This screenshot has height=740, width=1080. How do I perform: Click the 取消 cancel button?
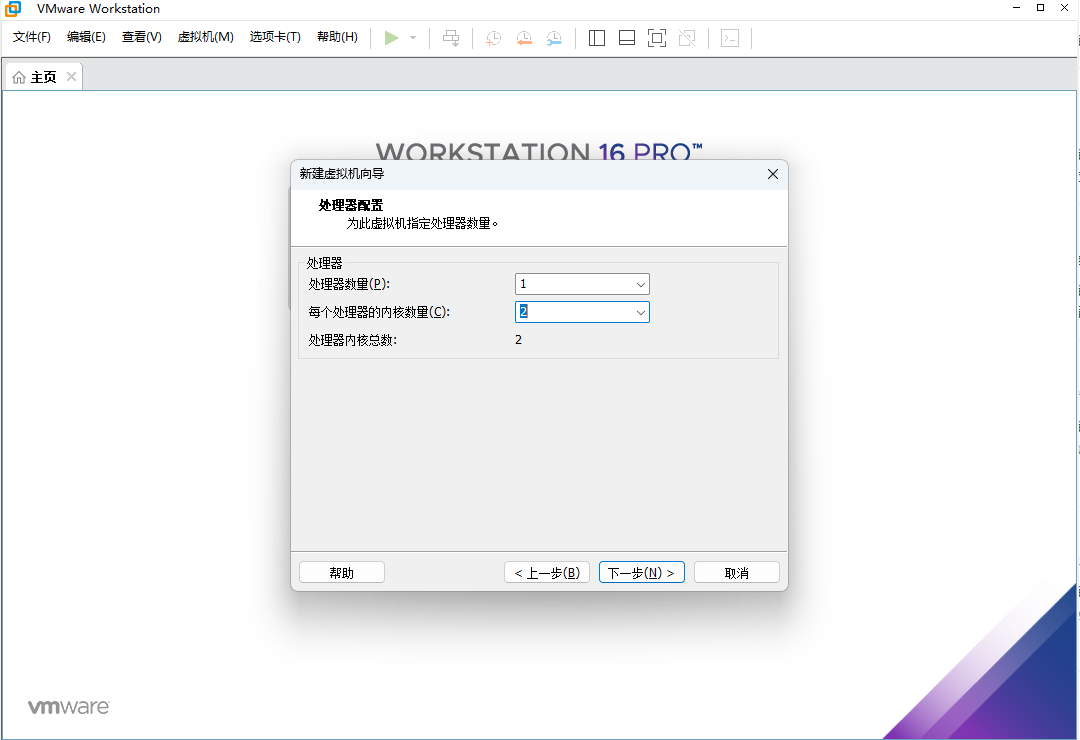736,573
